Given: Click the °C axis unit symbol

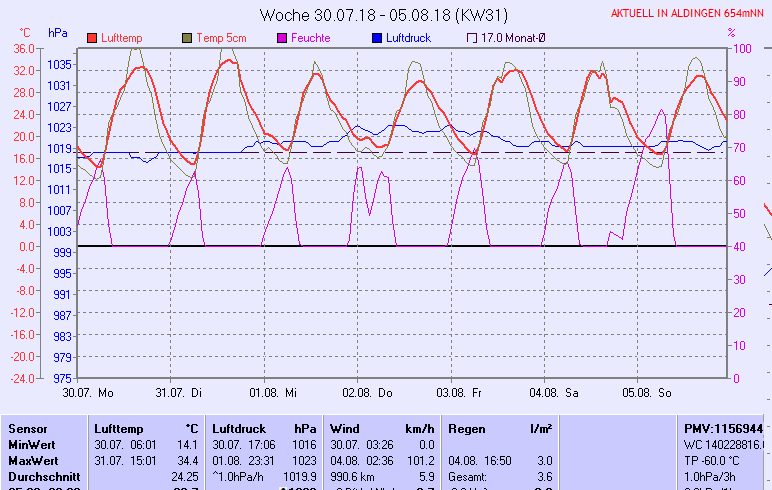Looking at the screenshot, I should 25,33.
